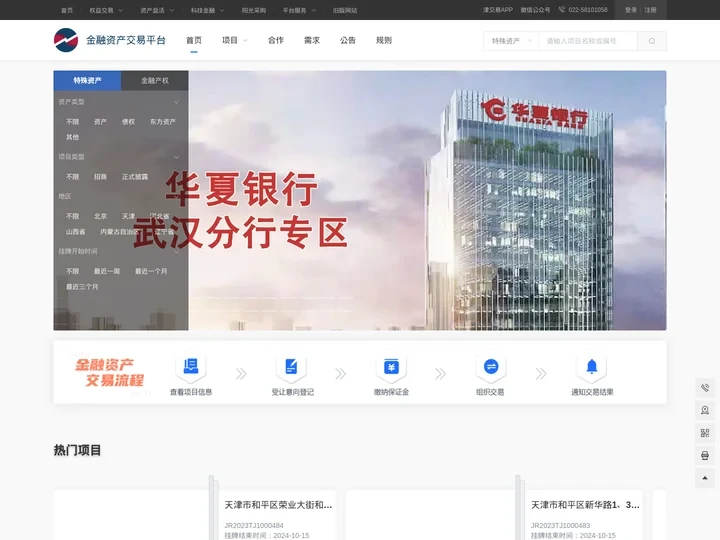Open the 旧版网站 top bar link

pyautogui.click(x=345, y=10)
